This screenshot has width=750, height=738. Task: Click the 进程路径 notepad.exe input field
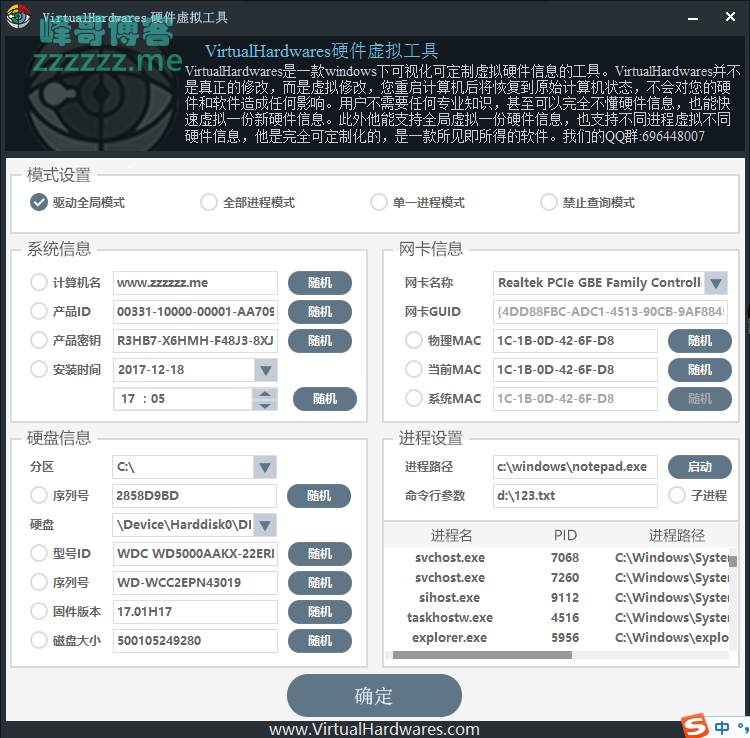click(x=574, y=467)
